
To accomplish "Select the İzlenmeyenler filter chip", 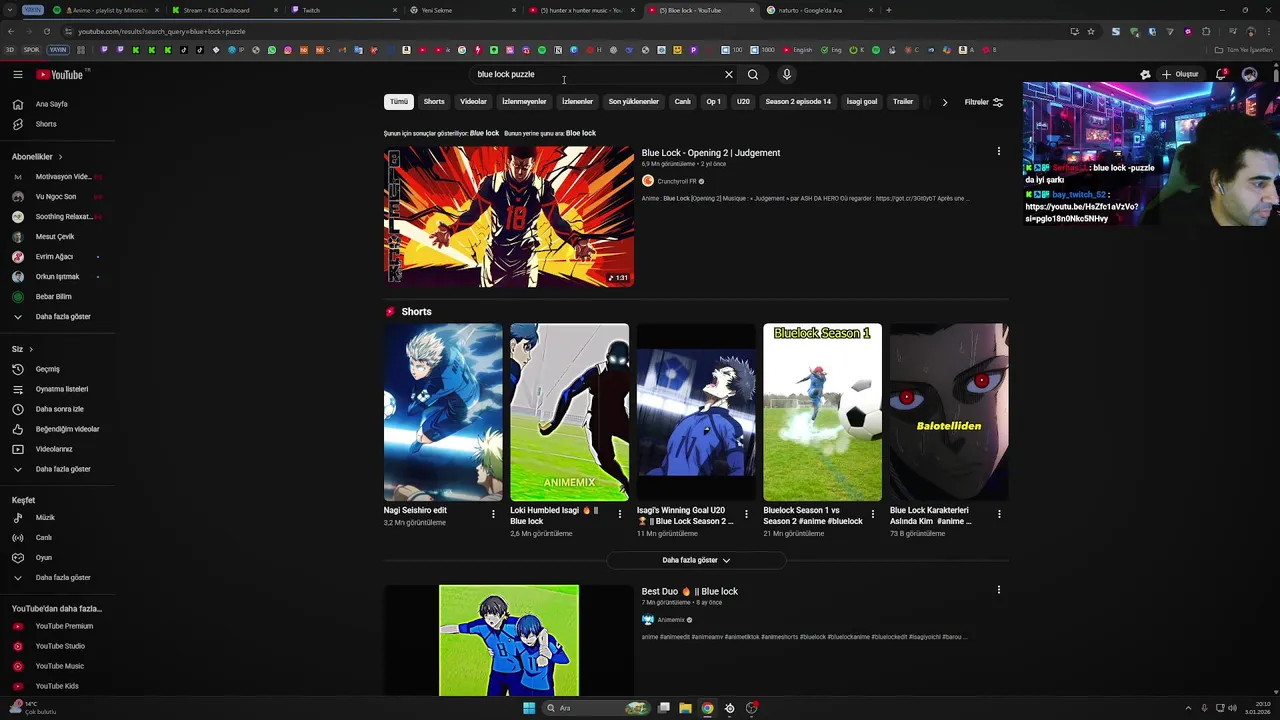I will point(524,102).
